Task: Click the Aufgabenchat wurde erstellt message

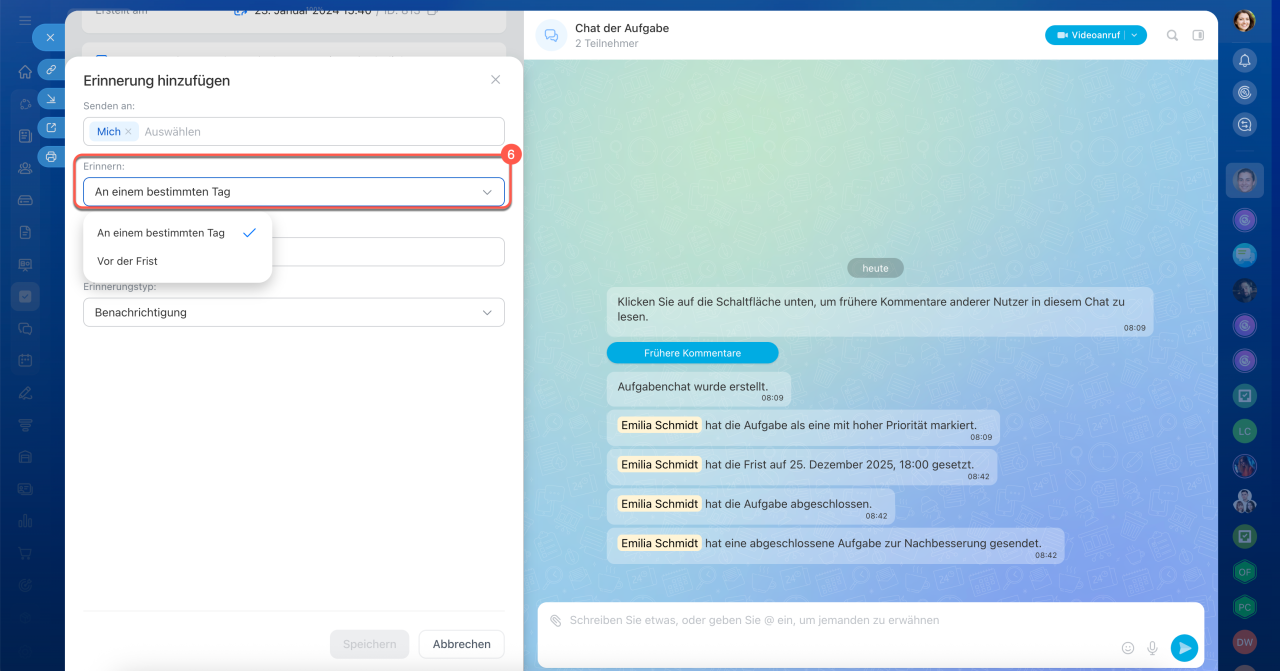Action: coord(698,389)
